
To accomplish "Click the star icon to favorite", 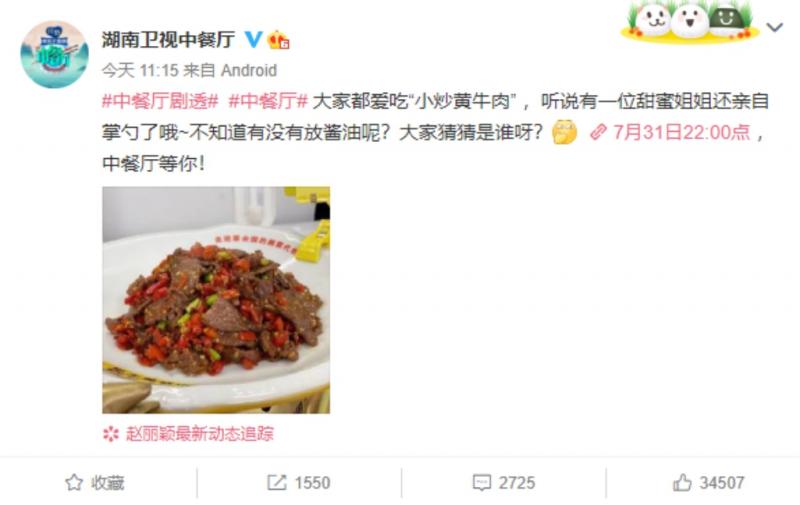I will pos(74,482).
